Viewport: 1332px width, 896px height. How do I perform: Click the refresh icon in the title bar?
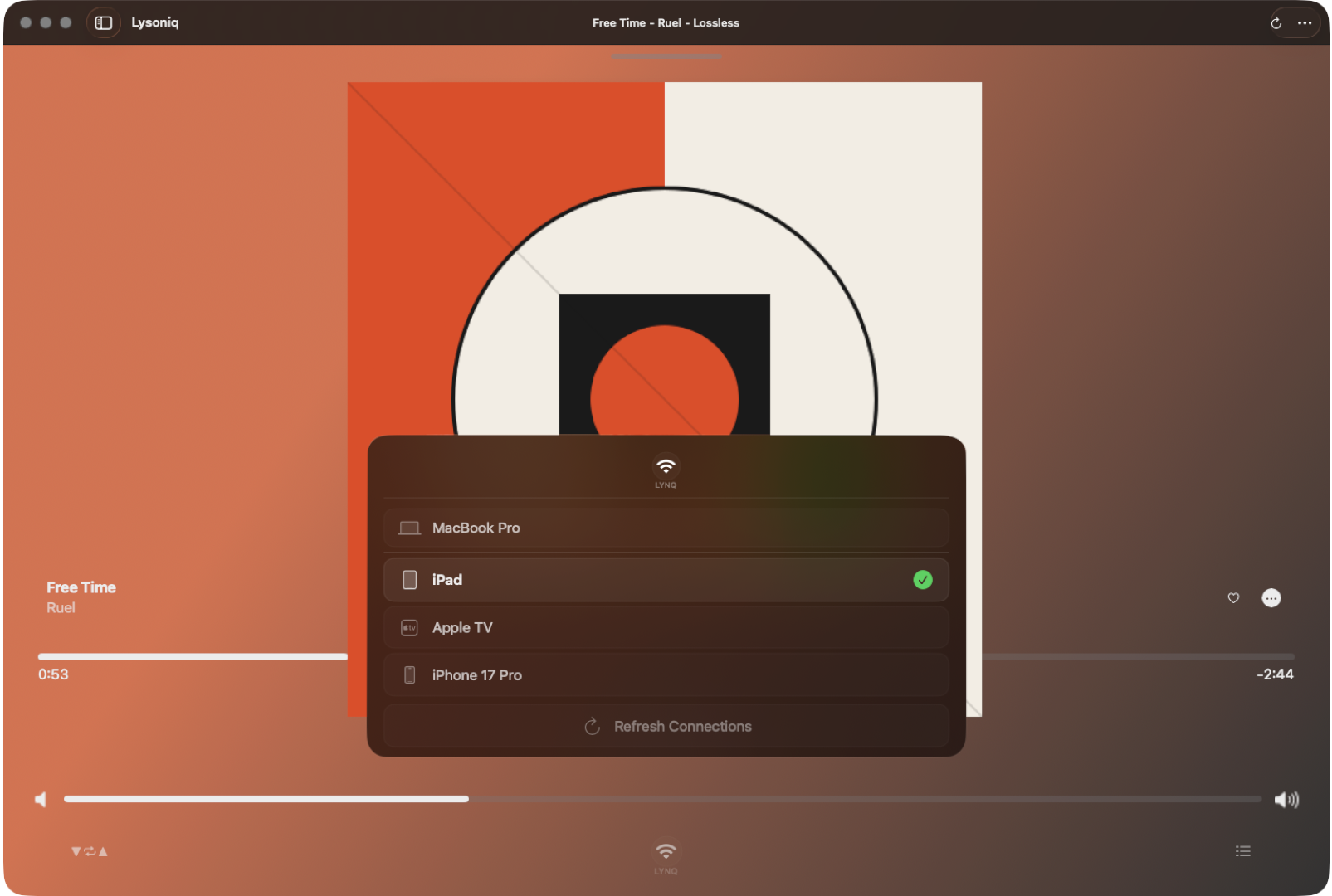click(1275, 22)
